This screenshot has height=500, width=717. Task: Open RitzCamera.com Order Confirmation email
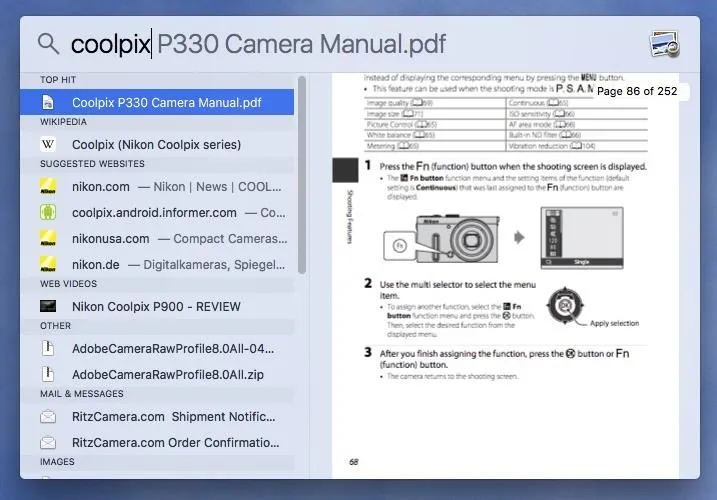157,443
